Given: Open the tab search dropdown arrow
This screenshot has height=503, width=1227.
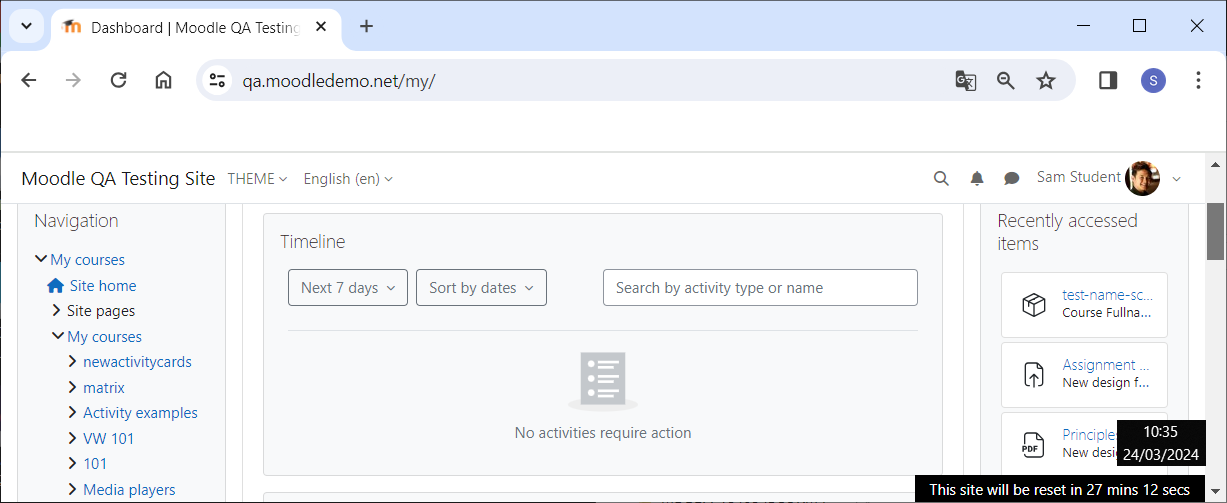Looking at the screenshot, I should pos(27,27).
